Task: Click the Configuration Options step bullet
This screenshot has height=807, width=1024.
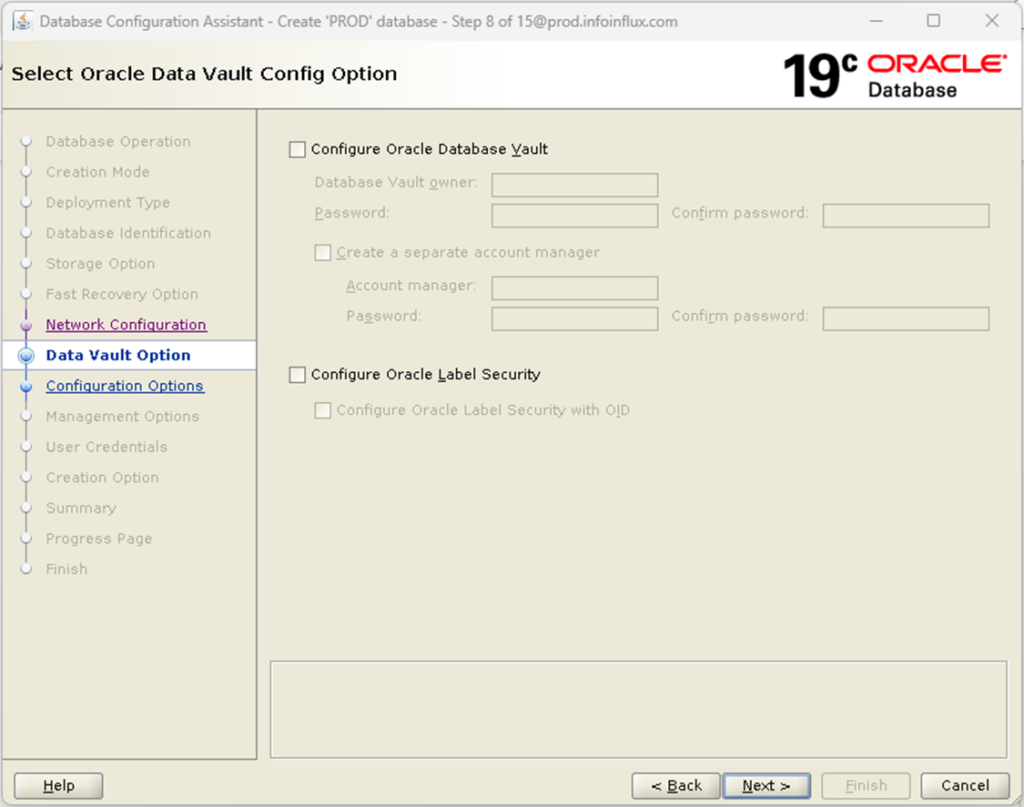Action: [28, 386]
